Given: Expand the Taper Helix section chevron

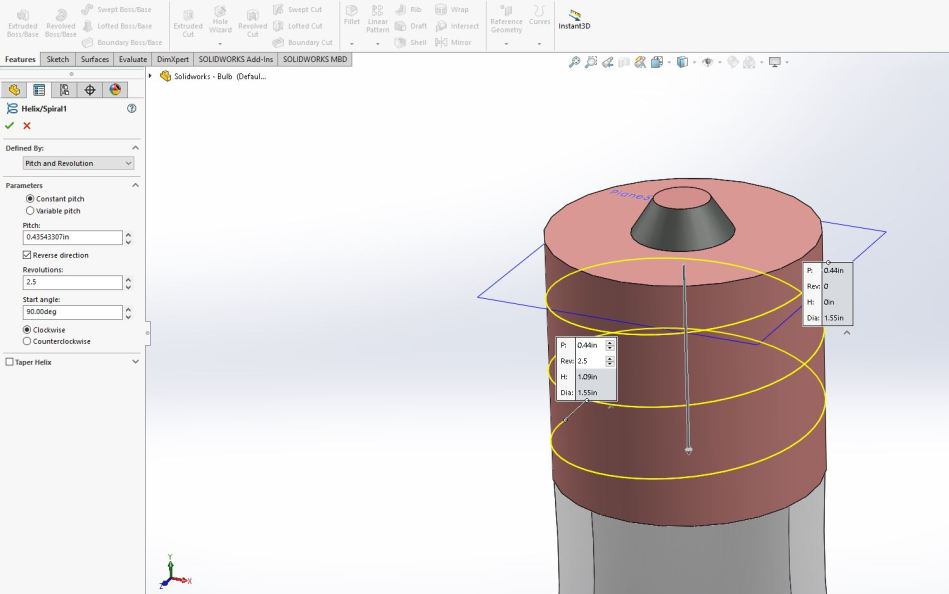Looking at the screenshot, I should pos(136,362).
